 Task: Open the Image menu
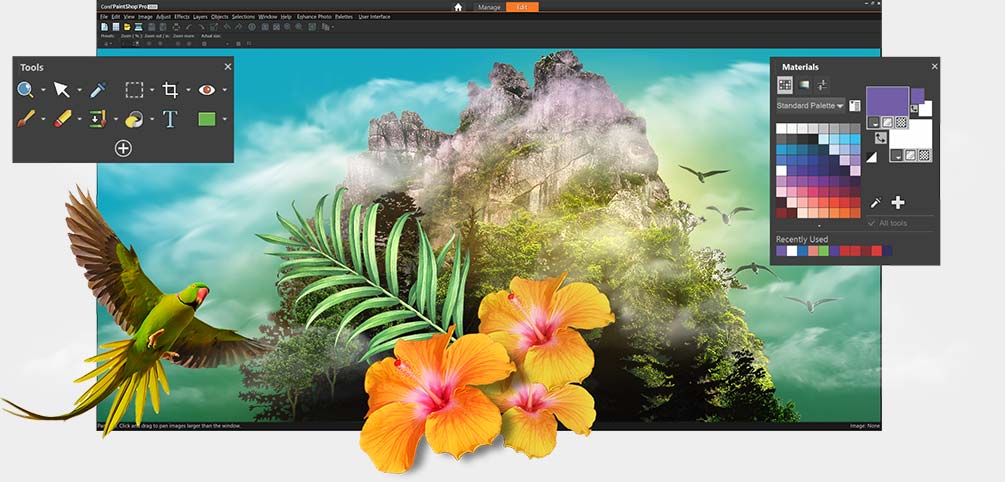point(145,17)
